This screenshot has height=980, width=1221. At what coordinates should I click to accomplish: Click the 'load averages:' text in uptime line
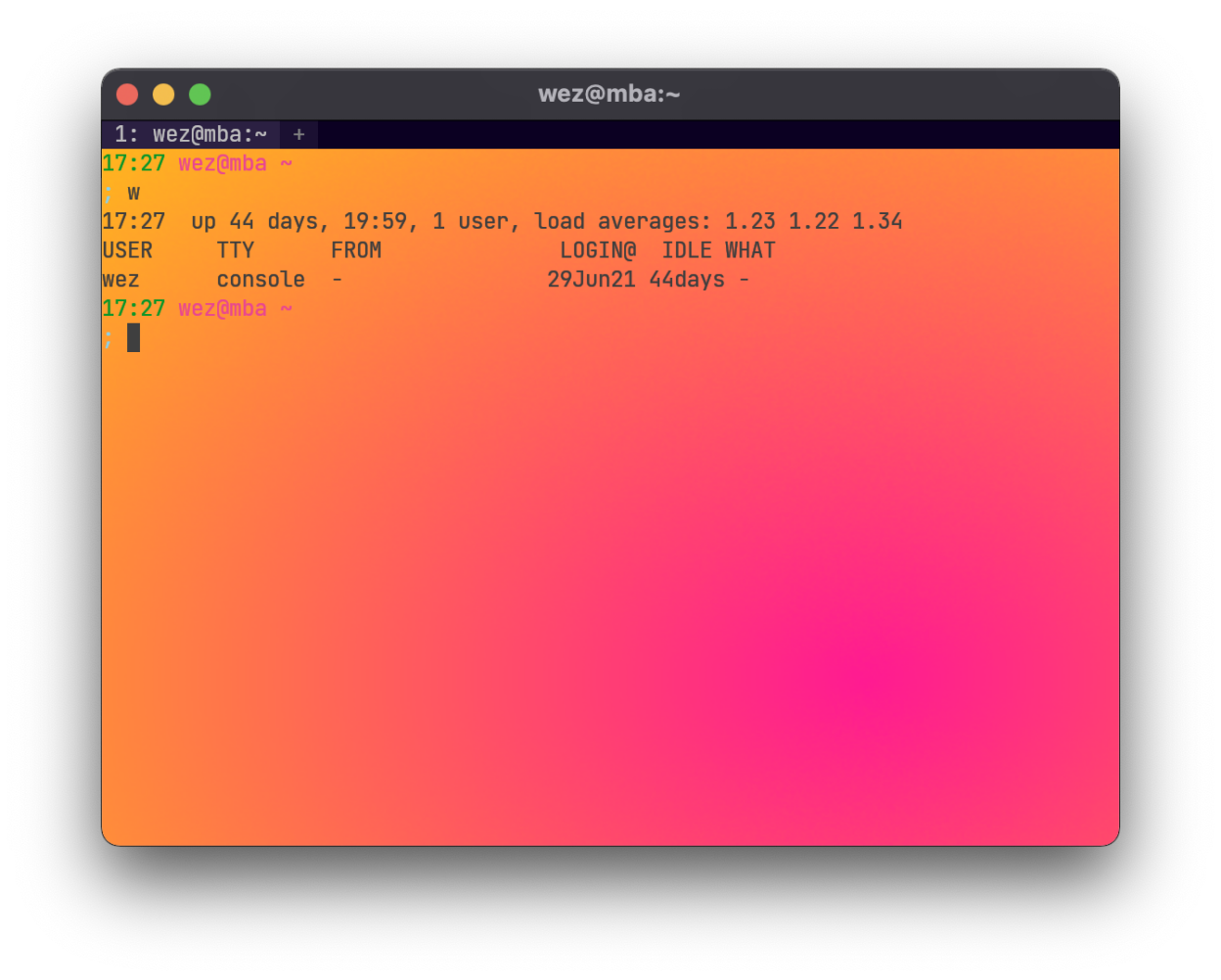(x=622, y=222)
